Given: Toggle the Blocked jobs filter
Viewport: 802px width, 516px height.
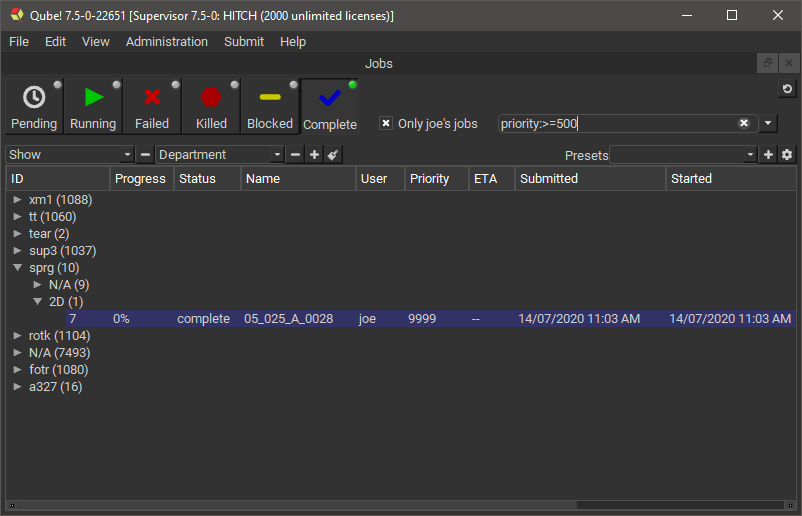Looking at the screenshot, I should point(270,106).
